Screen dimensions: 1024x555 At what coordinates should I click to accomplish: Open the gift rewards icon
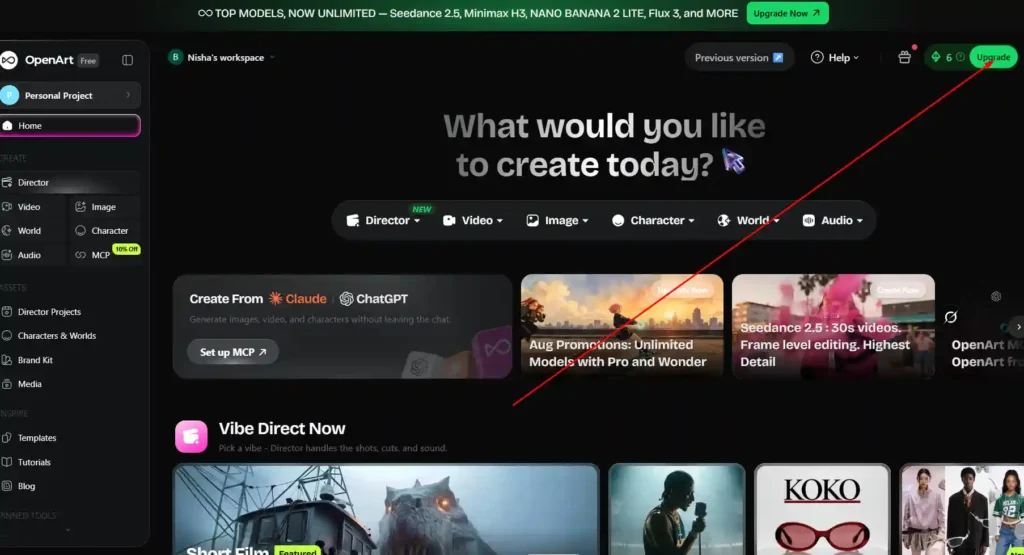tap(904, 57)
